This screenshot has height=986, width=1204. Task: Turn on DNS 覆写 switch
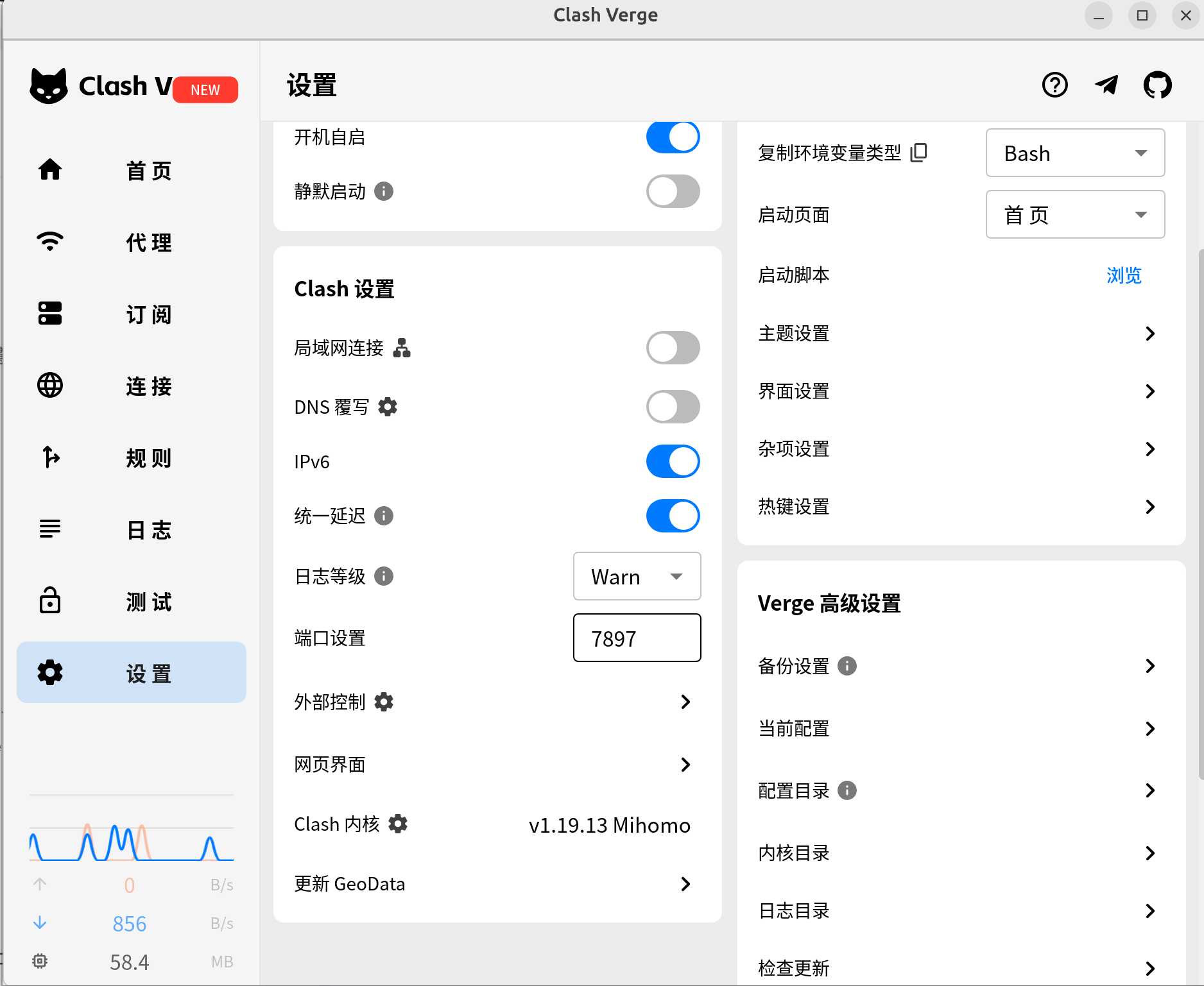point(673,407)
